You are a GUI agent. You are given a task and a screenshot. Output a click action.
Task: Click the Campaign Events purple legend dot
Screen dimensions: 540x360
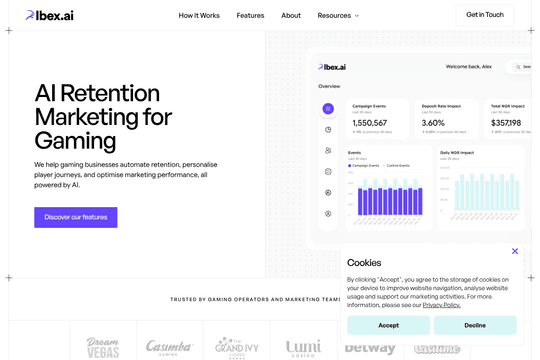point(350,166)
